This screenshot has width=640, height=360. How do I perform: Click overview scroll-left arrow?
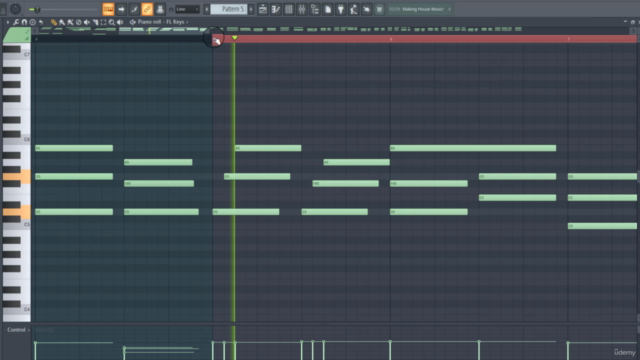(36, 31)
